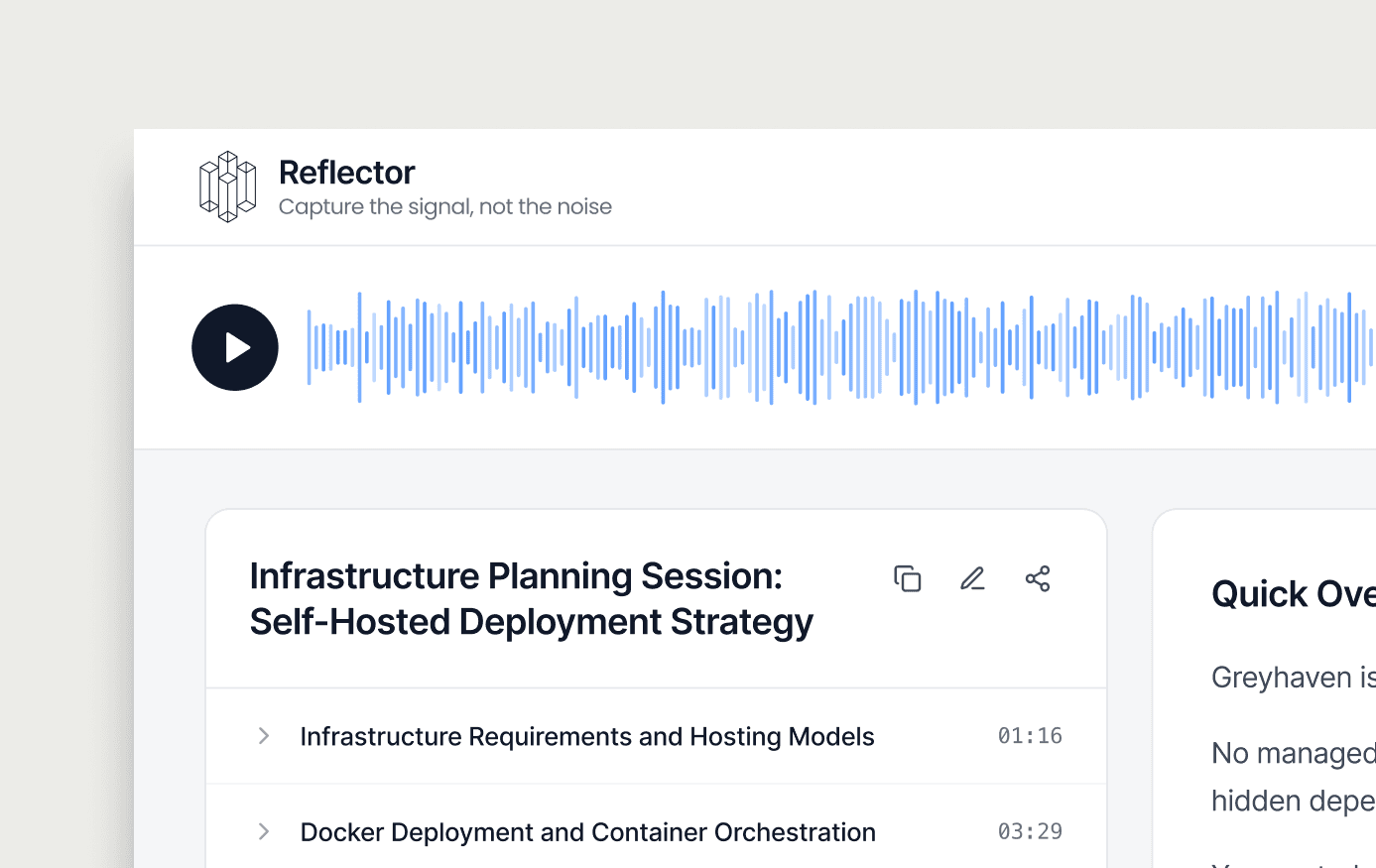
Task: Select the session title heading
Action: click(x=532, y=598)
